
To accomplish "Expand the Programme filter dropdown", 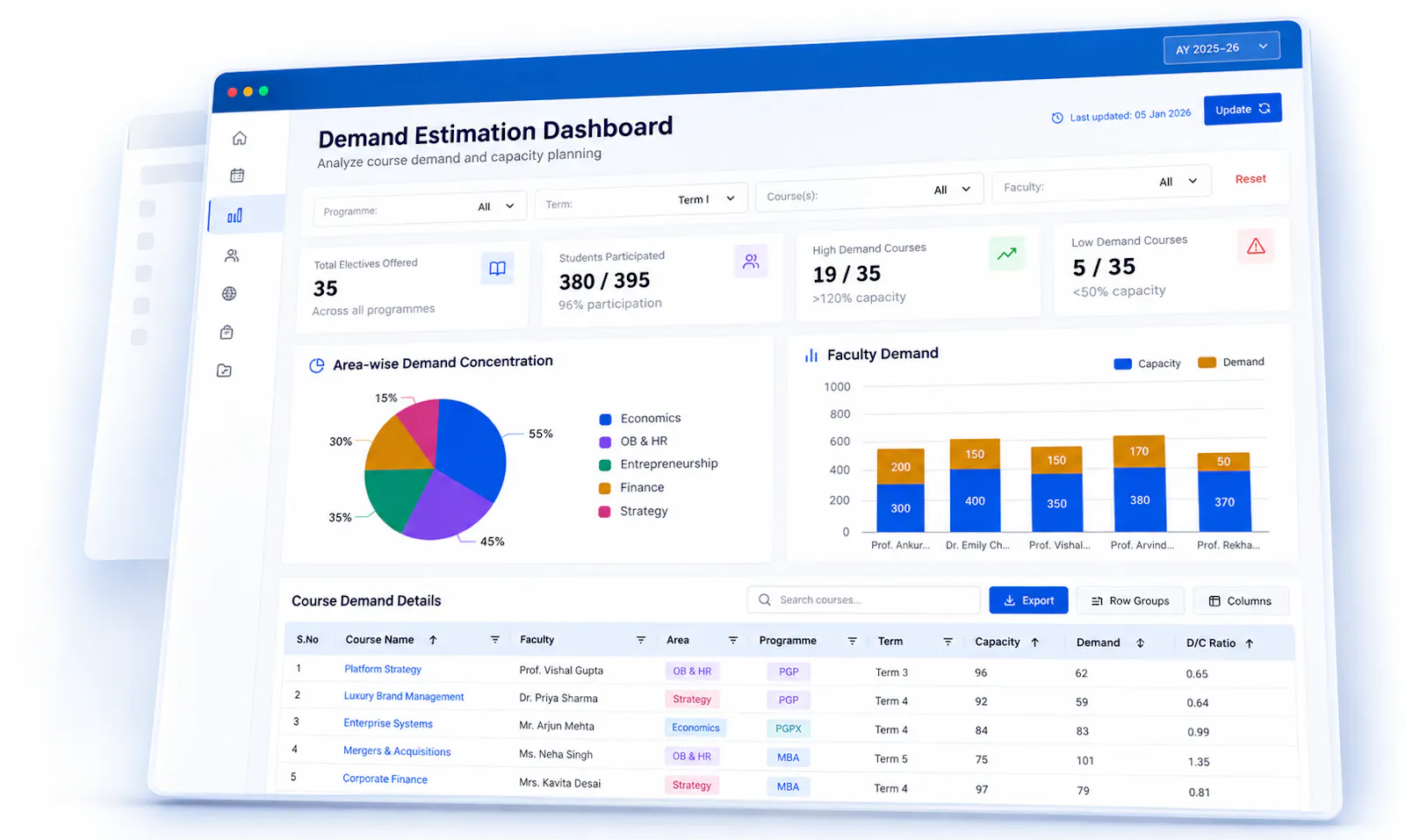I will [420, 208].
